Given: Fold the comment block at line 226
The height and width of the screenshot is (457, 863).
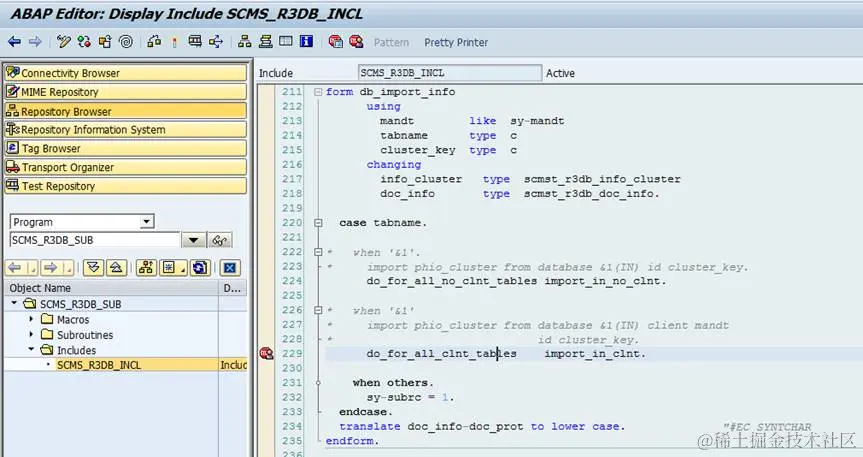Looking at the screenshot, I should pyautogui.click(x=318, y=311).
